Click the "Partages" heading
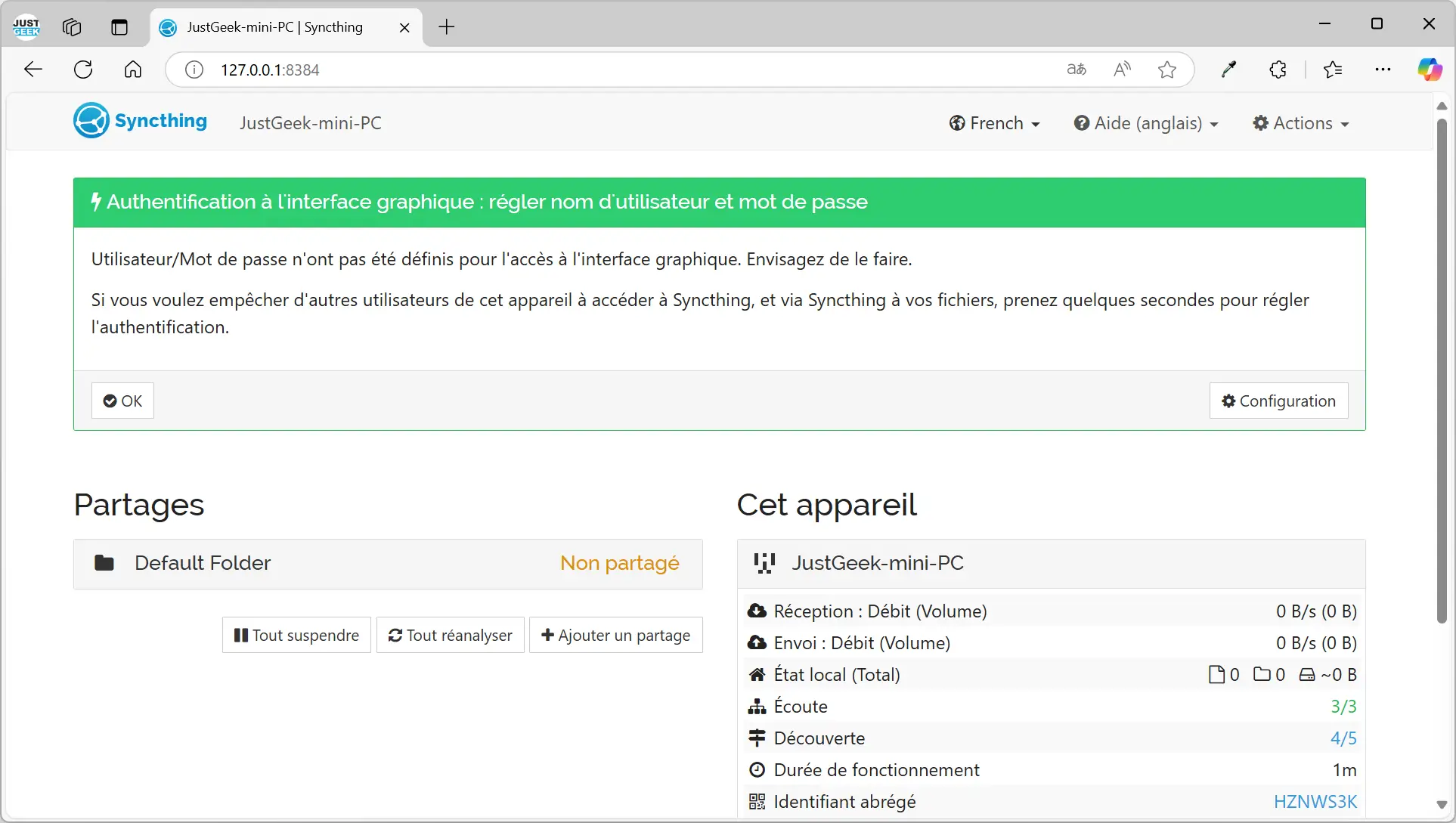This screenshot has height=823, width=1456. pyautogui.click(x=139, y=505)
